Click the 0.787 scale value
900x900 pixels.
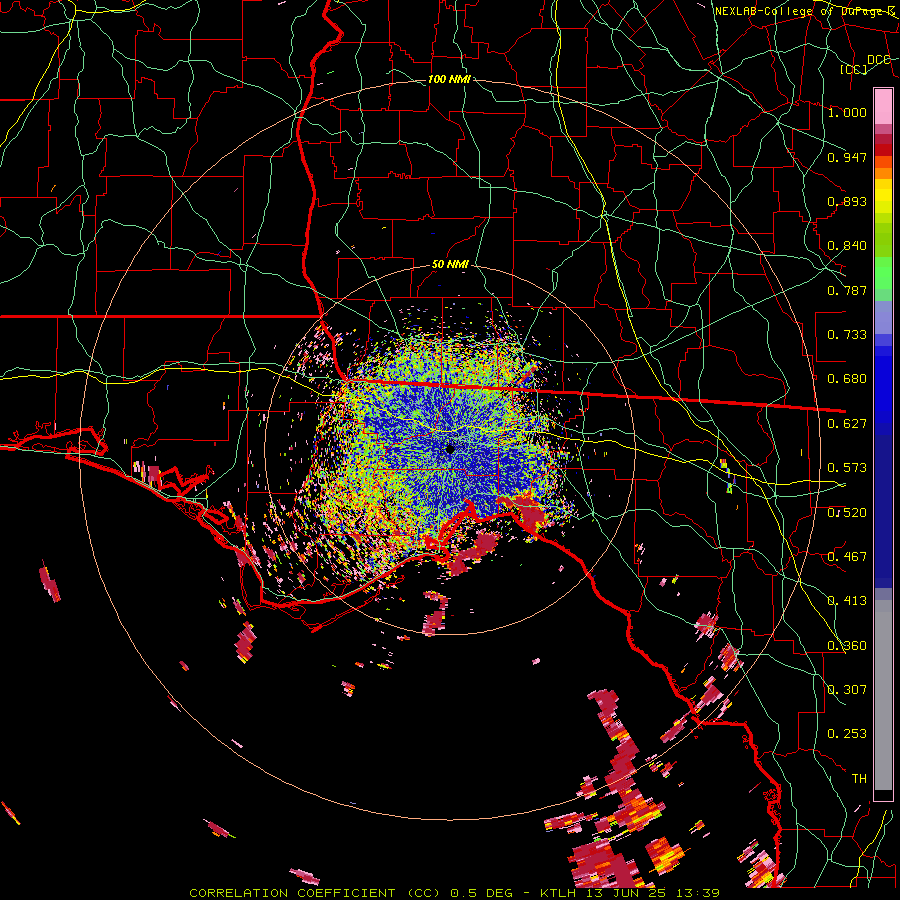click(x=847, y=290)
